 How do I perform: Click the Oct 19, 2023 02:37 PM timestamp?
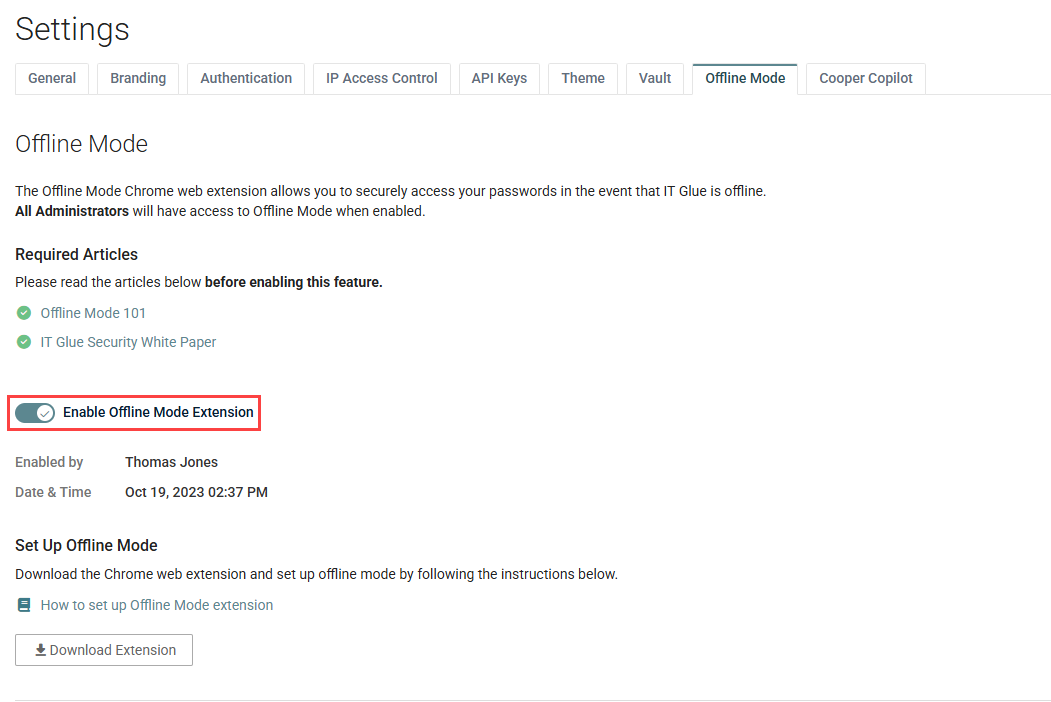pyautogui.click(x=196, y=492)
